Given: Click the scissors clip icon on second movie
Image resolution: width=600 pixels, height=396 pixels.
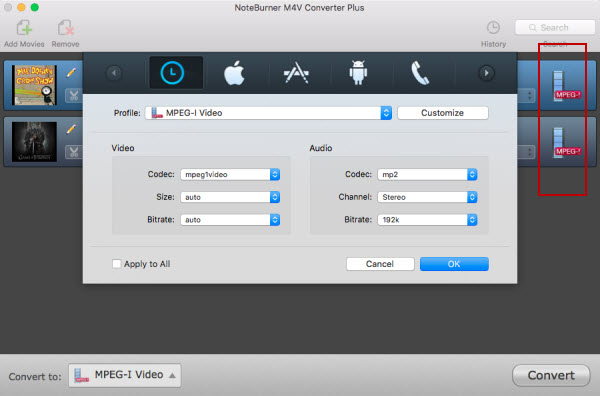Looking at the screenshot, I should click(x=73, y=152).
